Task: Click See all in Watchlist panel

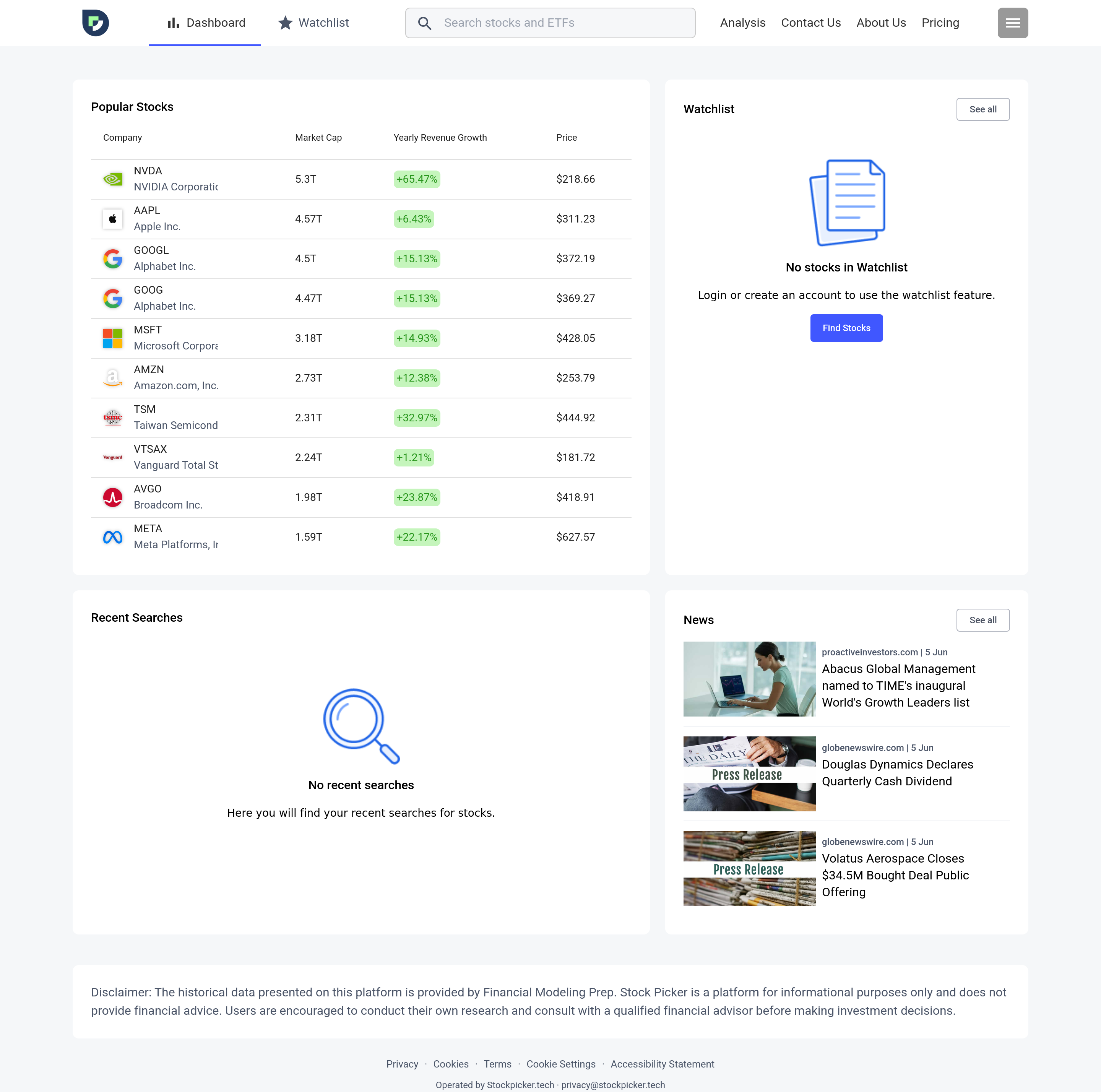Action: [x=982, y=109]
